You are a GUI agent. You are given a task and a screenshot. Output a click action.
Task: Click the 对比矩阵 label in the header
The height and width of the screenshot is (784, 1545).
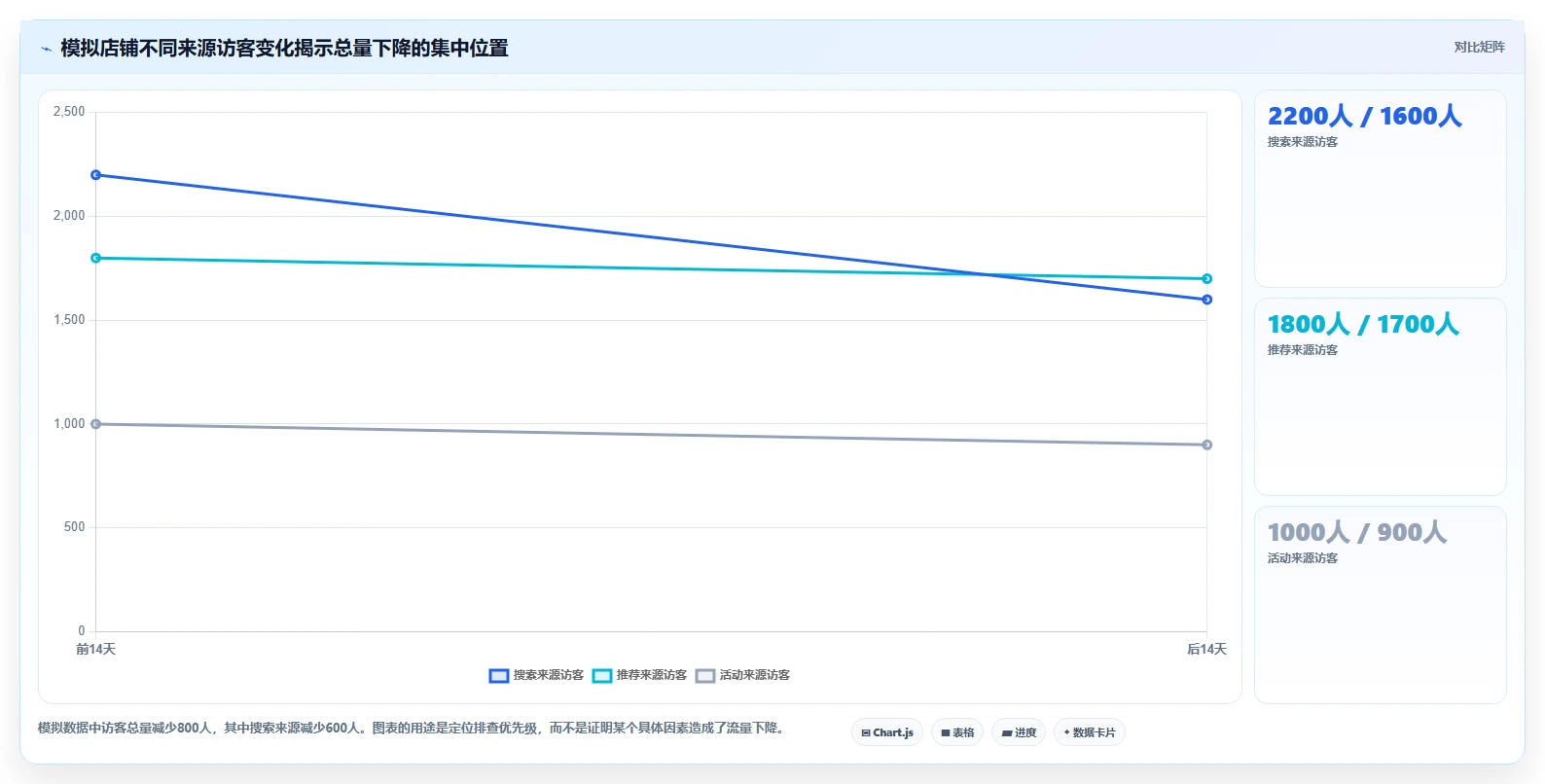[x=1479, y=47]
